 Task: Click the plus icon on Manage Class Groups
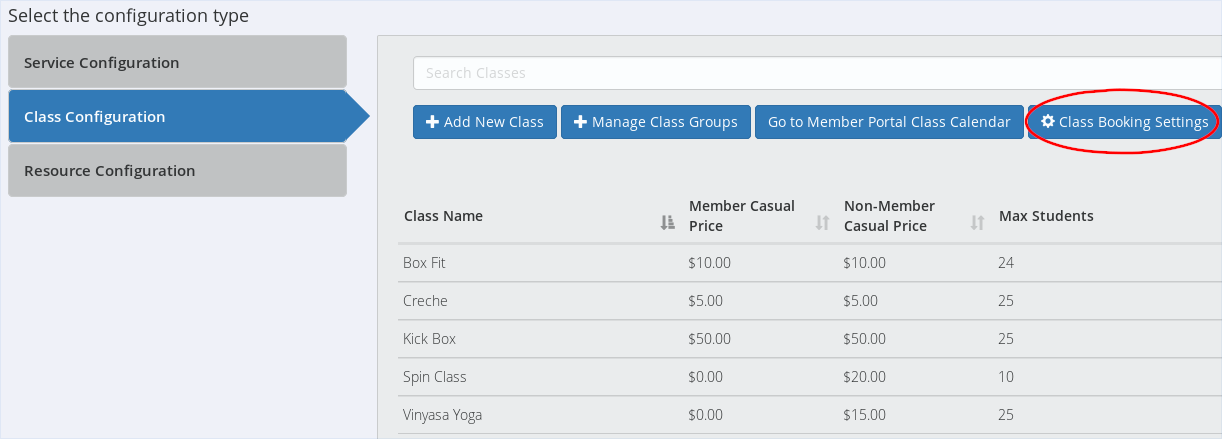[580, 122]
